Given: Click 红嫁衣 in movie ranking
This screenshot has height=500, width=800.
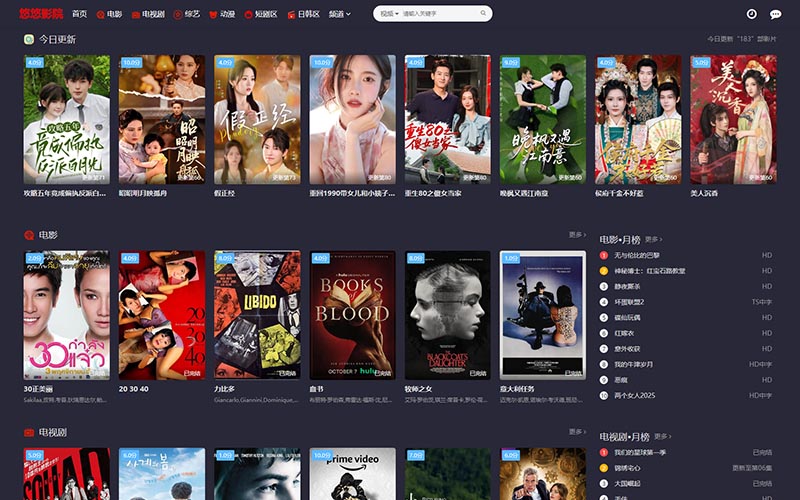Looking at the screenshot, I should (x=623, y=333).
